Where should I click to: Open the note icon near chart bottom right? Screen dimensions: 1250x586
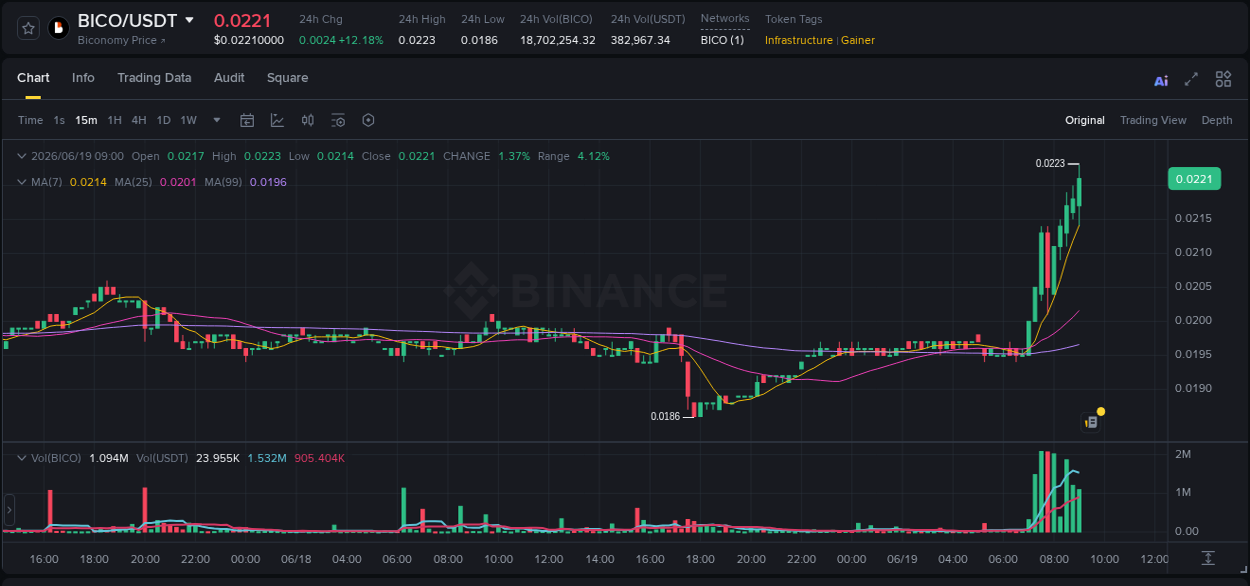(1091, 423)
